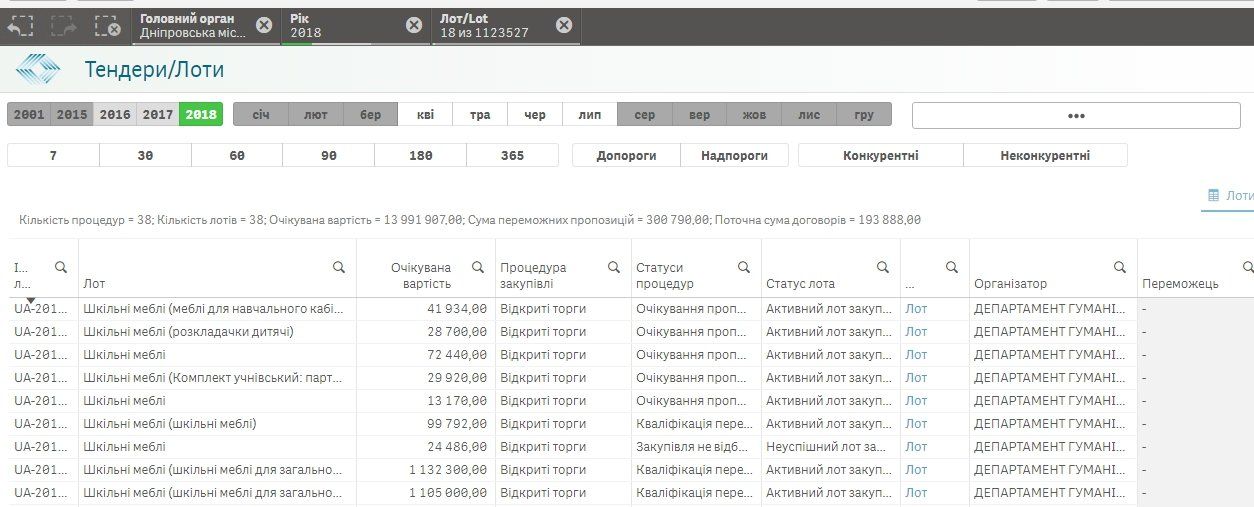Open the Лот link in first row
The image size is (1254, 507).
pos(916,309)
